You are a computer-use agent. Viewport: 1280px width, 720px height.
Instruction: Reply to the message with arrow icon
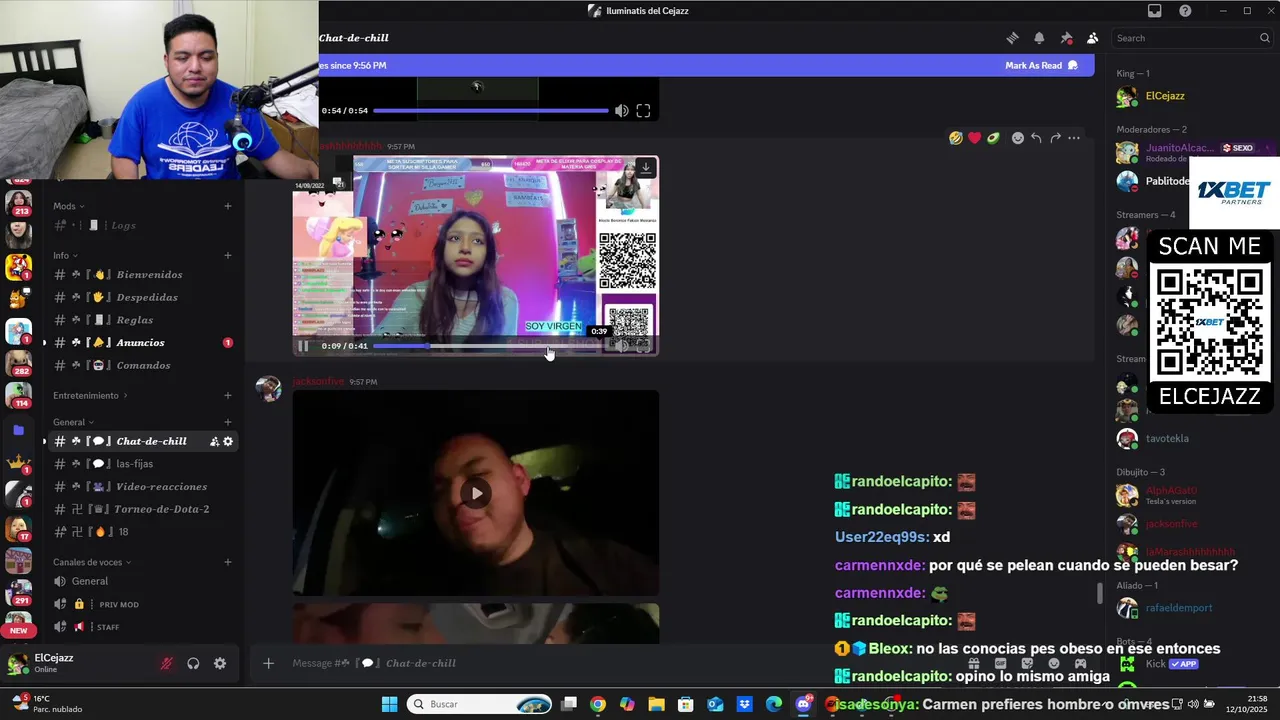(1036, 138)
